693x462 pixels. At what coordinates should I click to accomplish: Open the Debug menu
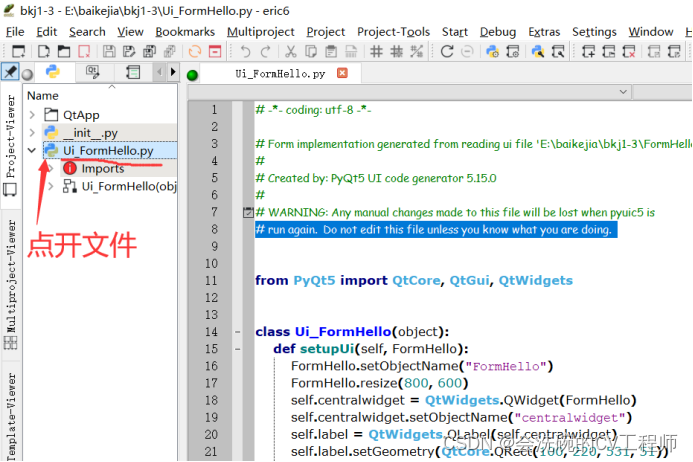tap(498, 32)
